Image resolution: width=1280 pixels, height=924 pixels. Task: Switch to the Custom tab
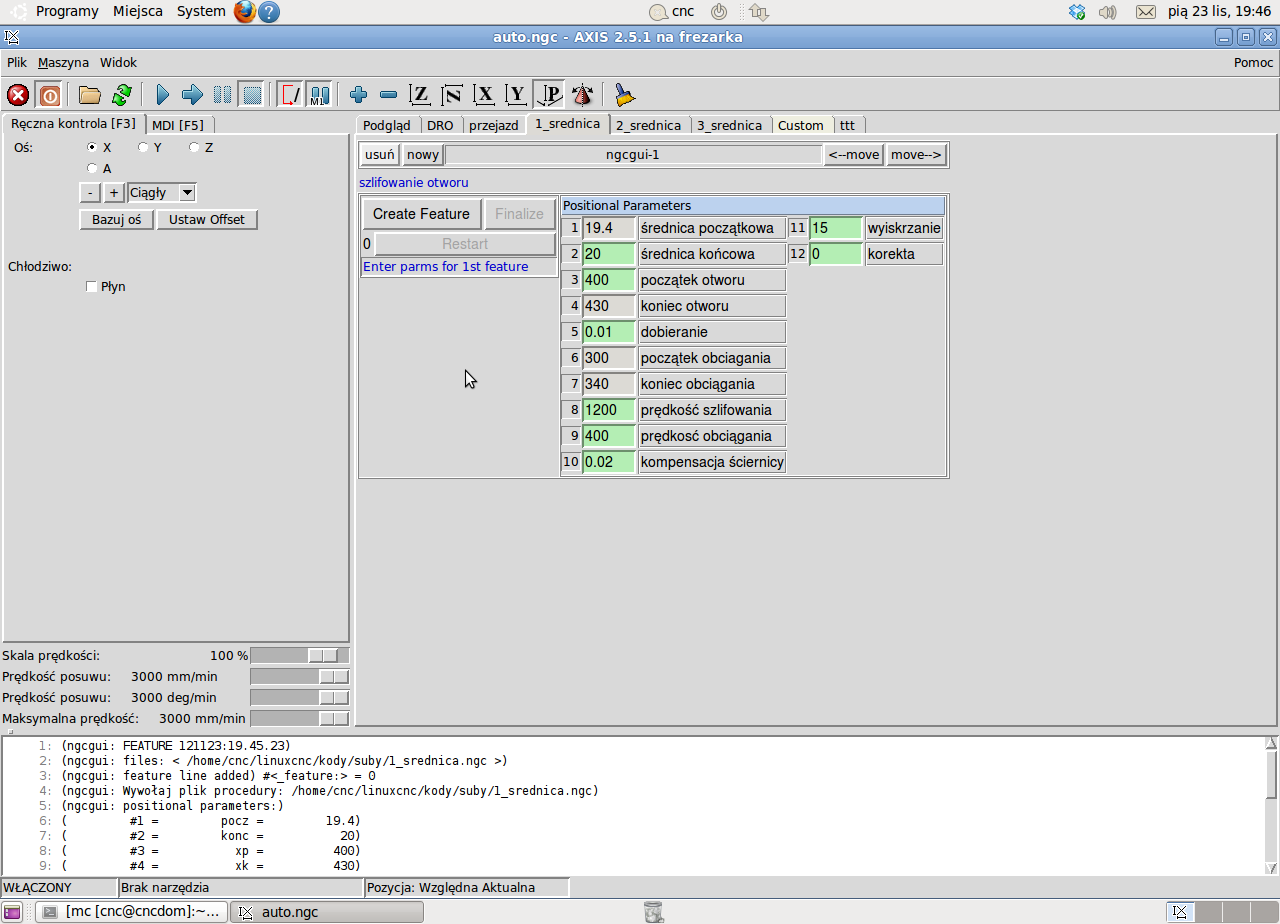(801, 125)
